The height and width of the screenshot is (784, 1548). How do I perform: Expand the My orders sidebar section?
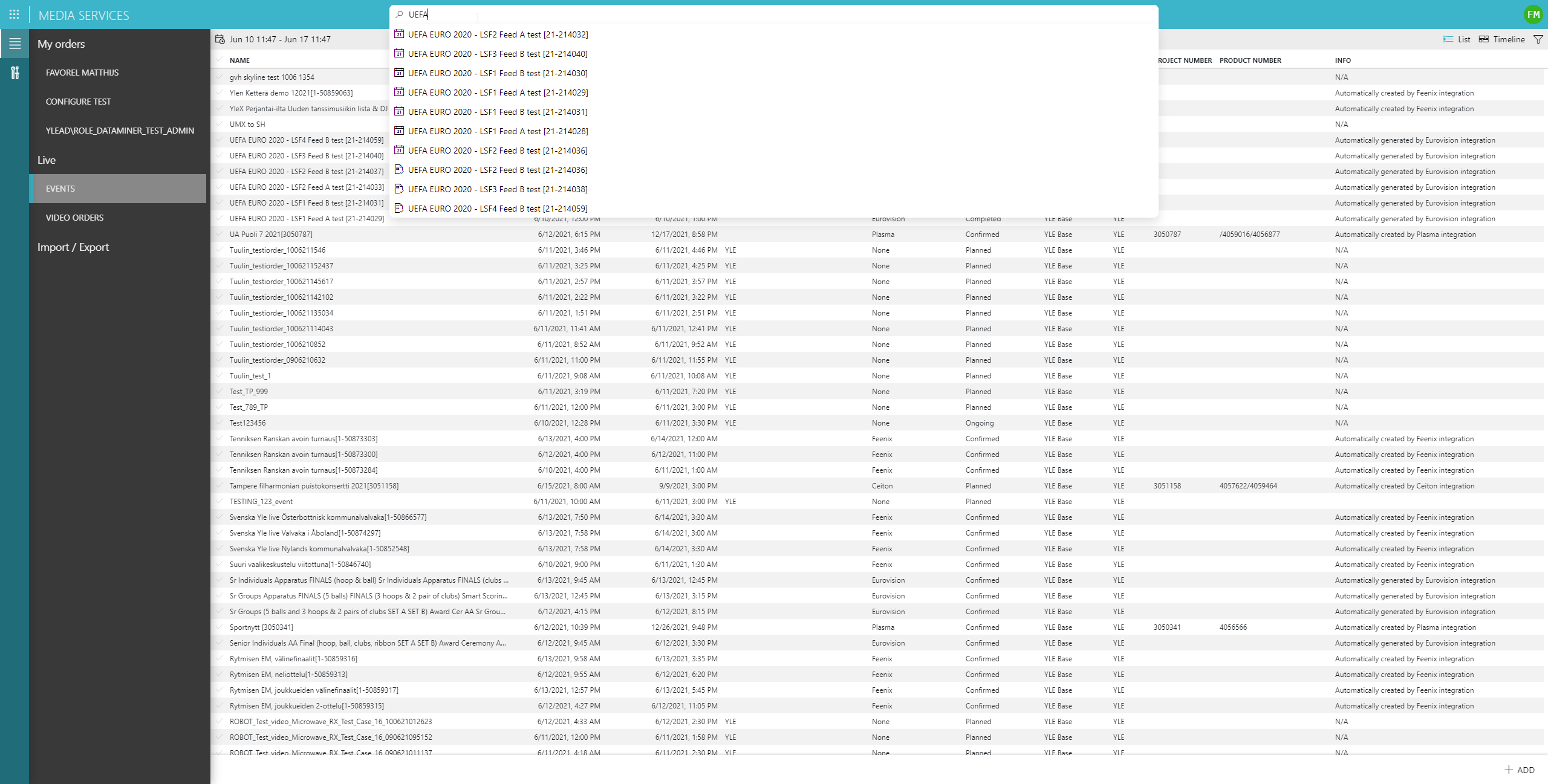click(61, 44)
